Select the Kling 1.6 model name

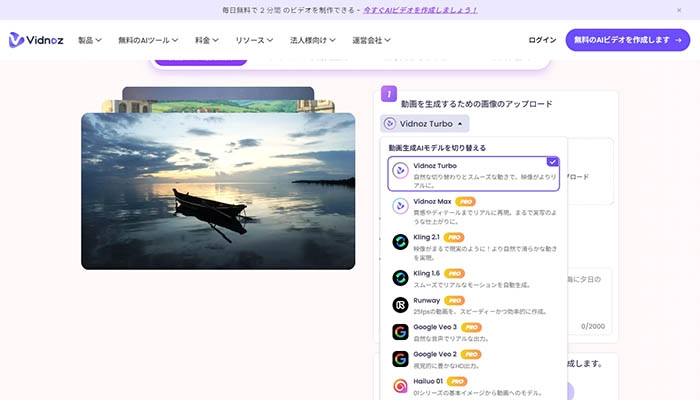(x=426, y=273)
